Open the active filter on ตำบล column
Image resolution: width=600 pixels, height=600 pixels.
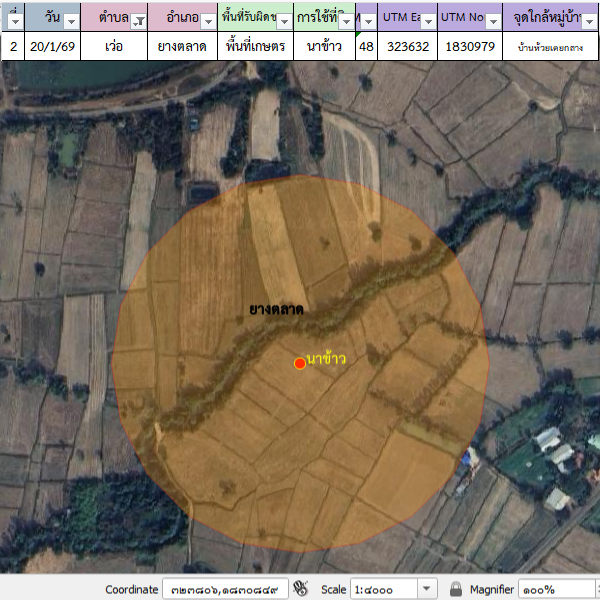(139, 21)
